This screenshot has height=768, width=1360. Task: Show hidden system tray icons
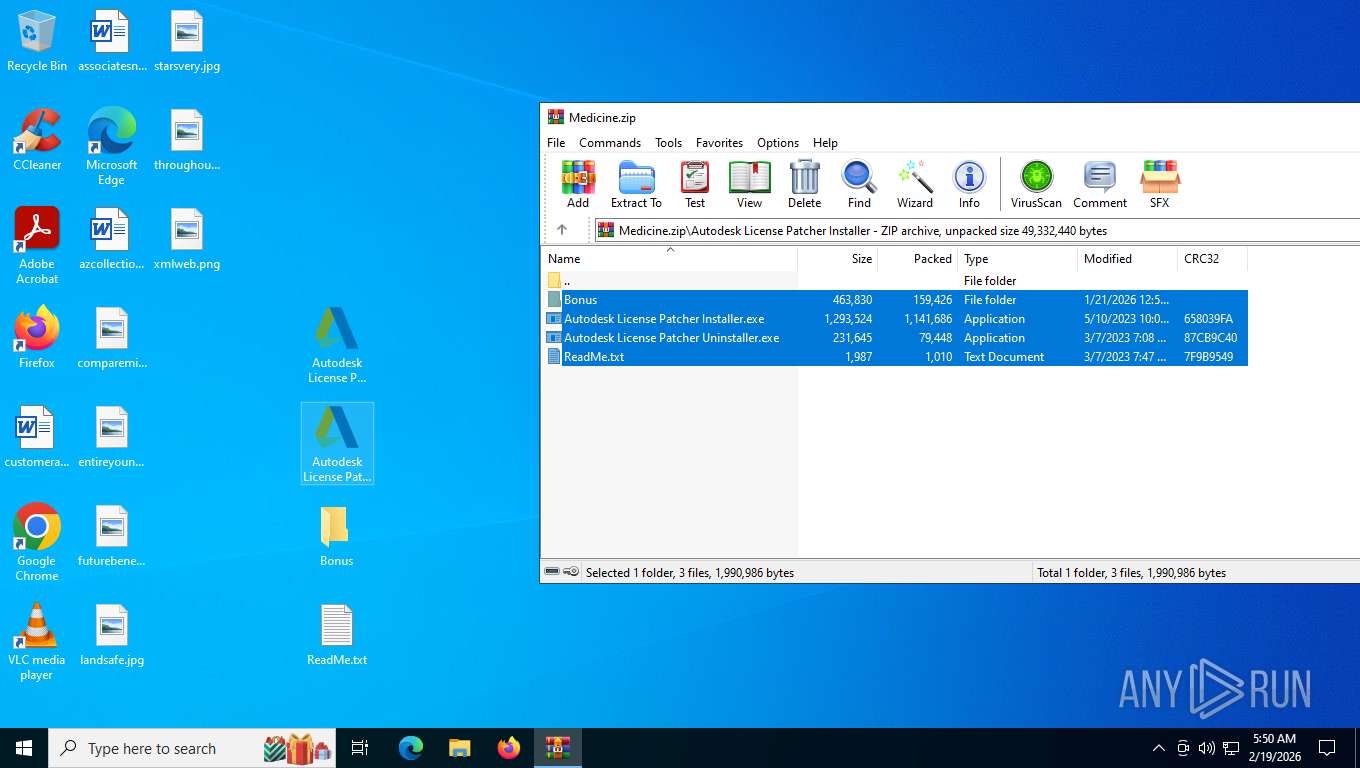coord(1159,748)
